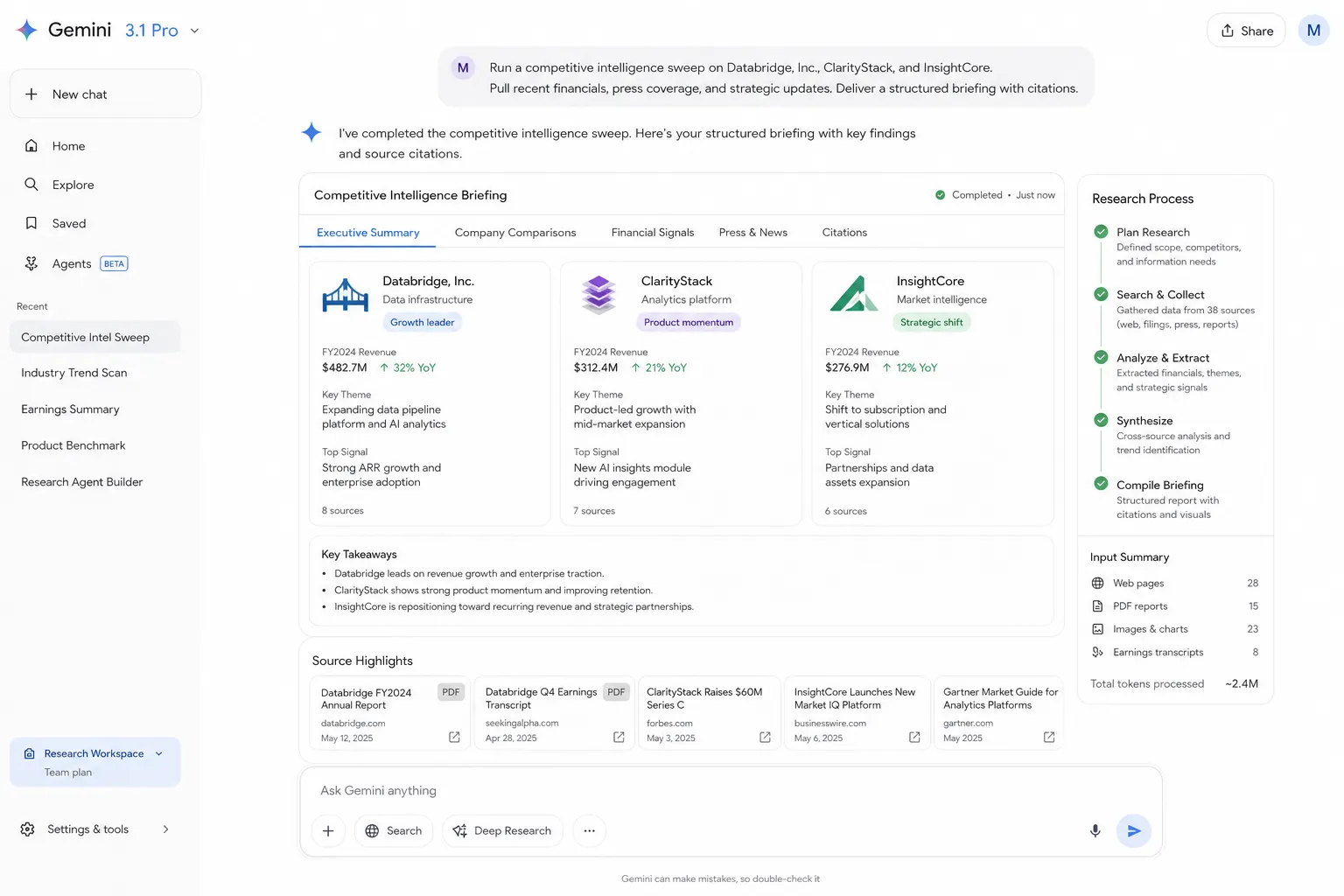
Task: Share this conversation
Action: click(1247, 31)
